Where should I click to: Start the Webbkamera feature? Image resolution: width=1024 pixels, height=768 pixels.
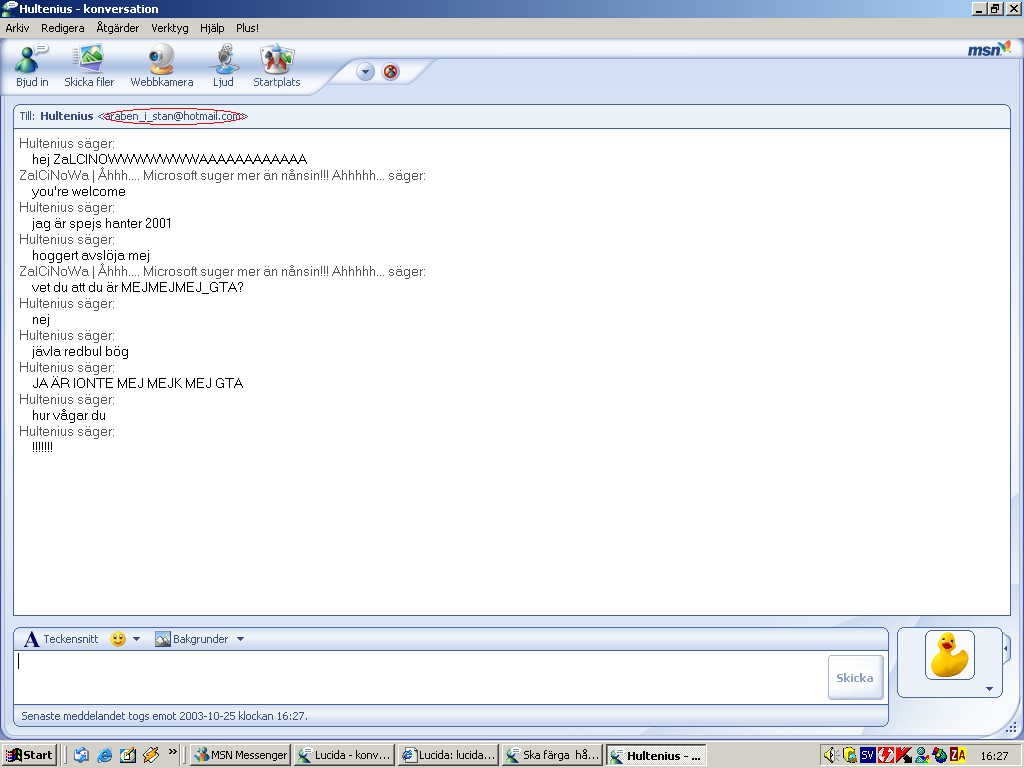click(x=161, y=65)
